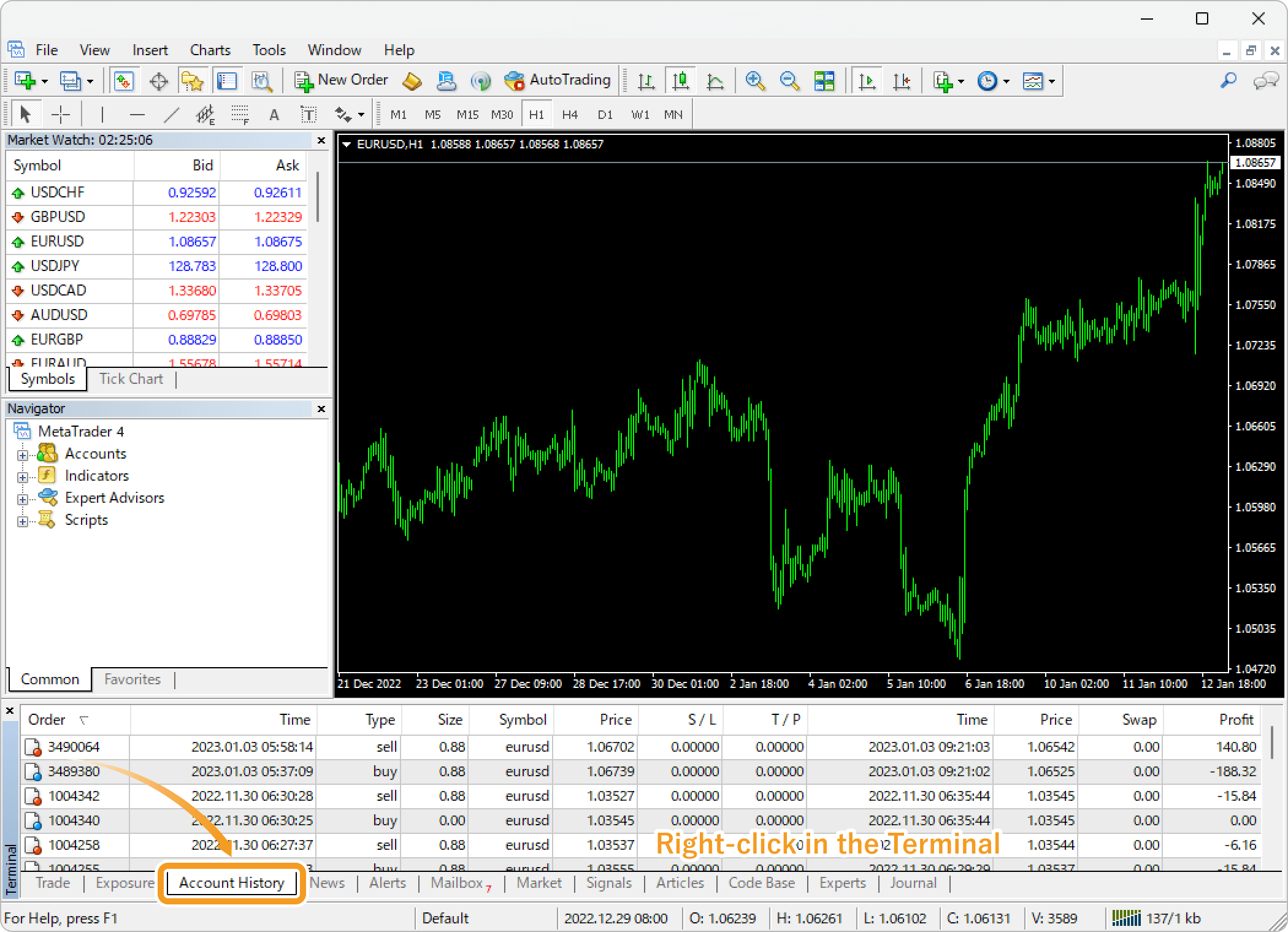
Task: Select the Fibonacci retracement tool
Action: (240, 115)
